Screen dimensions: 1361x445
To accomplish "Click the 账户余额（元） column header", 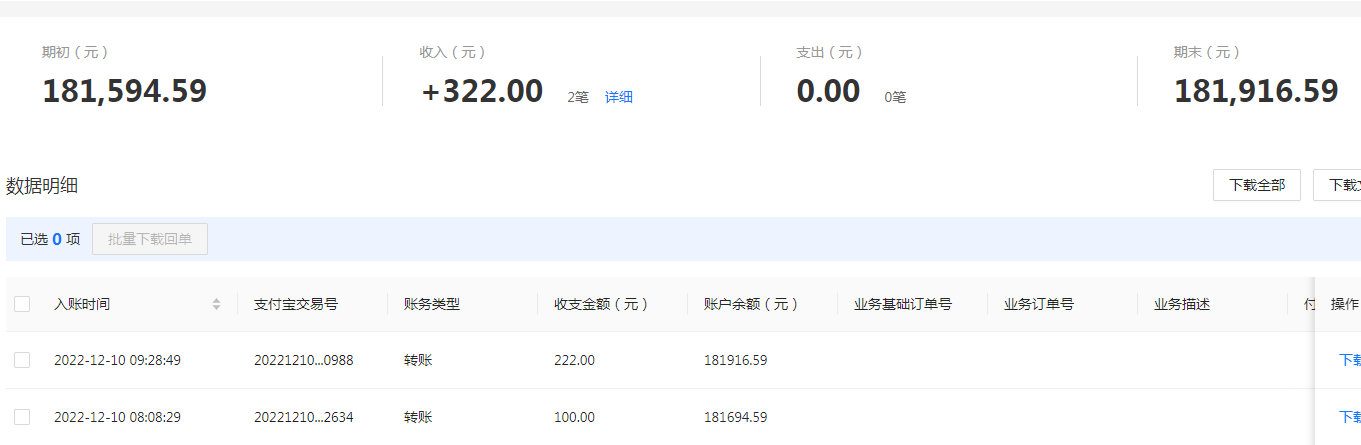I will pyautogui.click(x=752, y=304).
